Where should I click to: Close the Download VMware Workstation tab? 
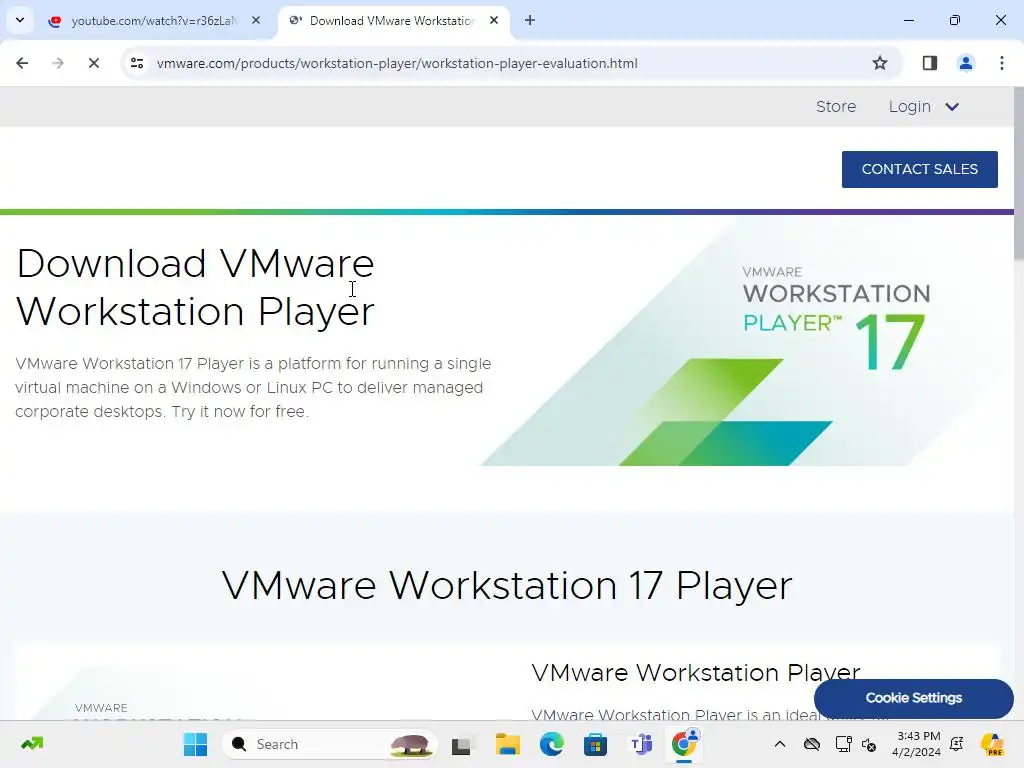[x=494, y=20]
